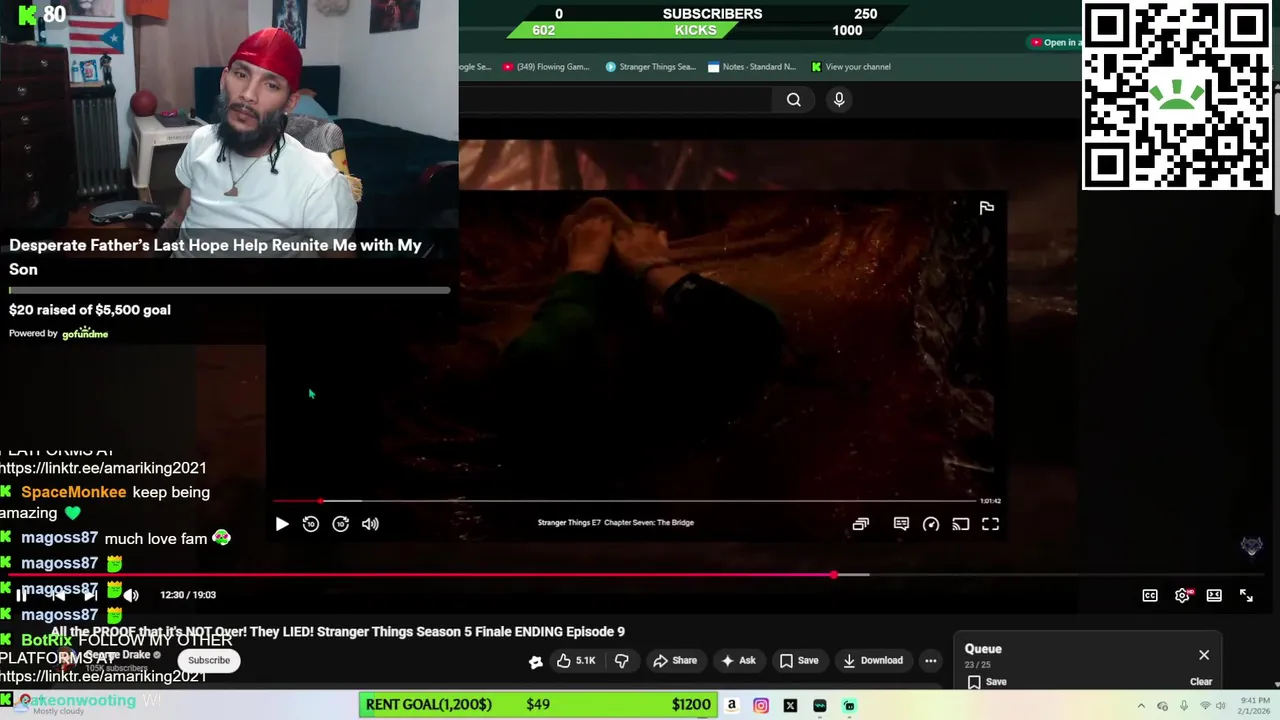
Task: Mute the YouTube player volume
Action: pyautogui.click(x=131, y=595)
